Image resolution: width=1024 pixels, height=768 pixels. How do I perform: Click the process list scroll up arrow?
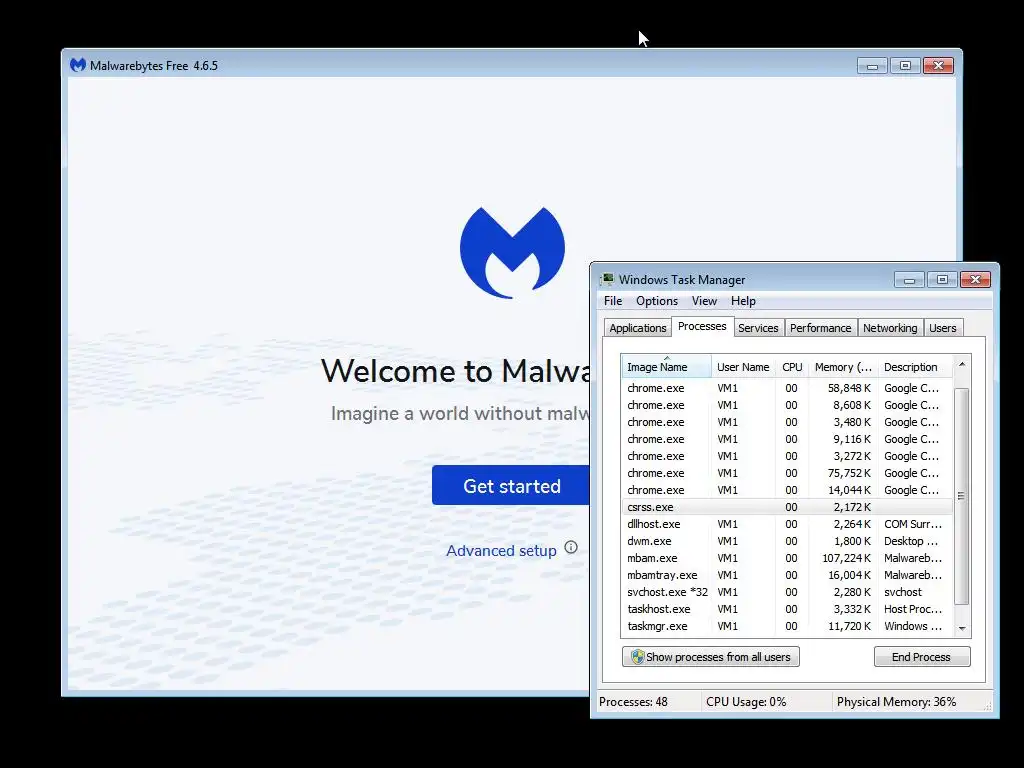click(961, 364)
